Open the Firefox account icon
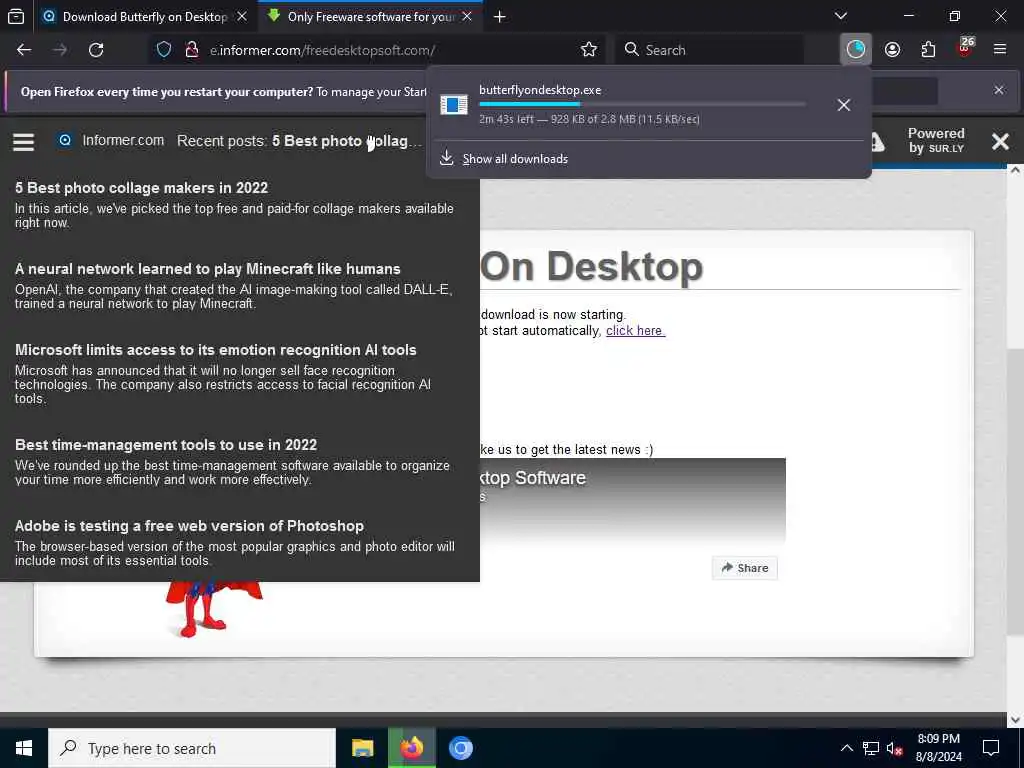The image size is (1024, 768). click(892, 50)
